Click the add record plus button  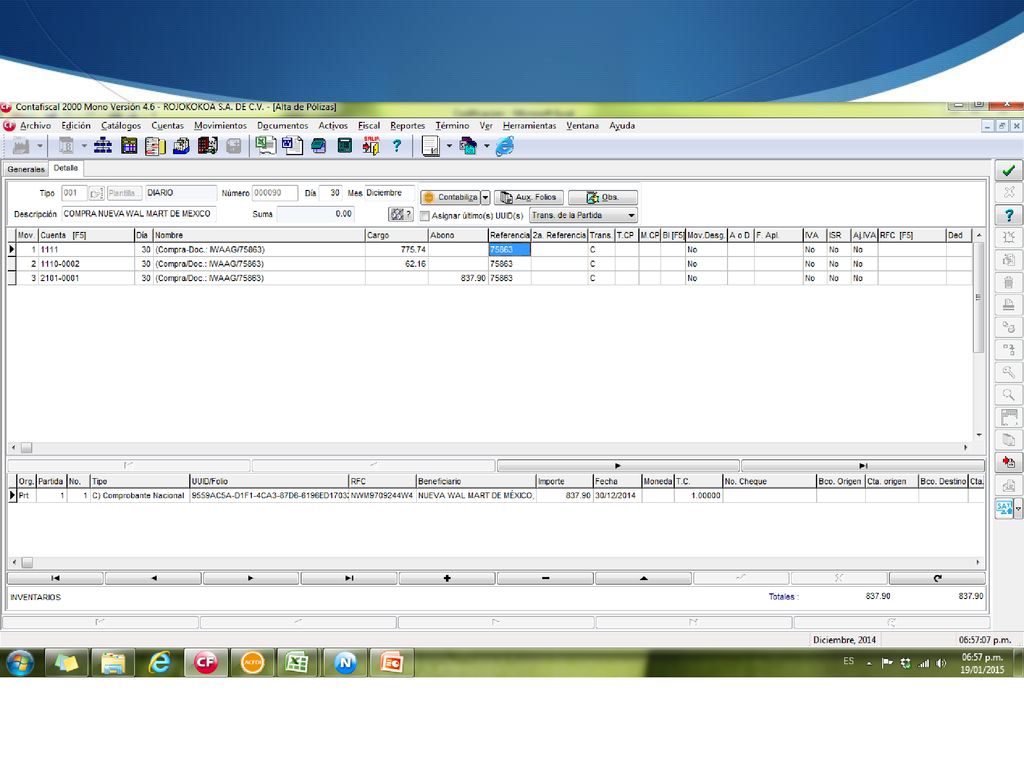(x=447, y=578)
